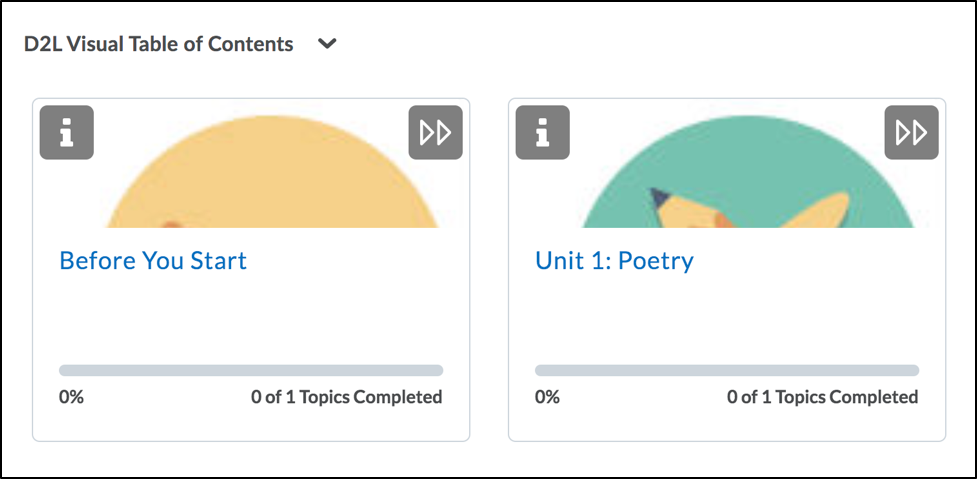Click Before You Start's Topics Completed count
The height and width of the screenshot is (479, 977).
coord(346,397)
